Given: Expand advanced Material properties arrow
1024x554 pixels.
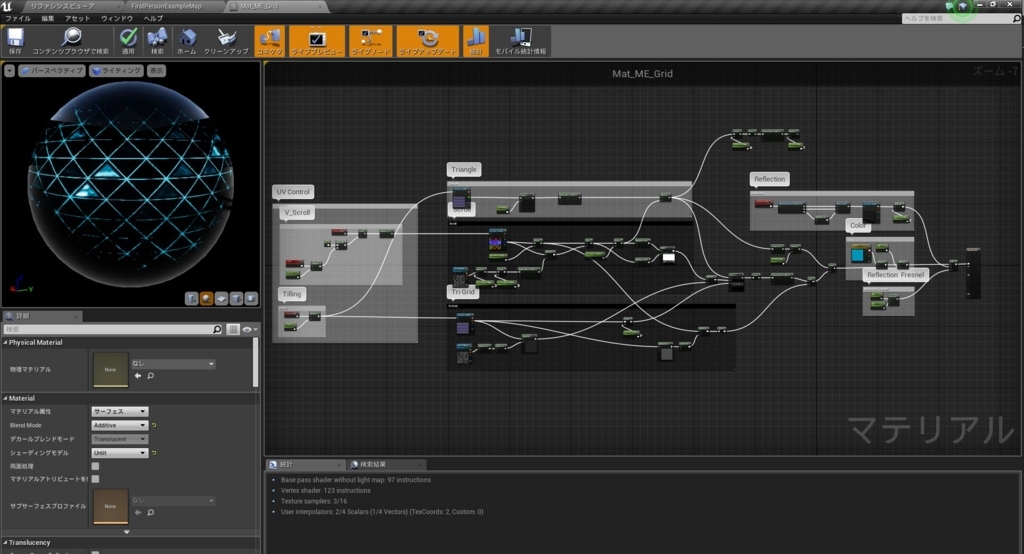Looking at the screenshot, I should click(x=127, y=532).
